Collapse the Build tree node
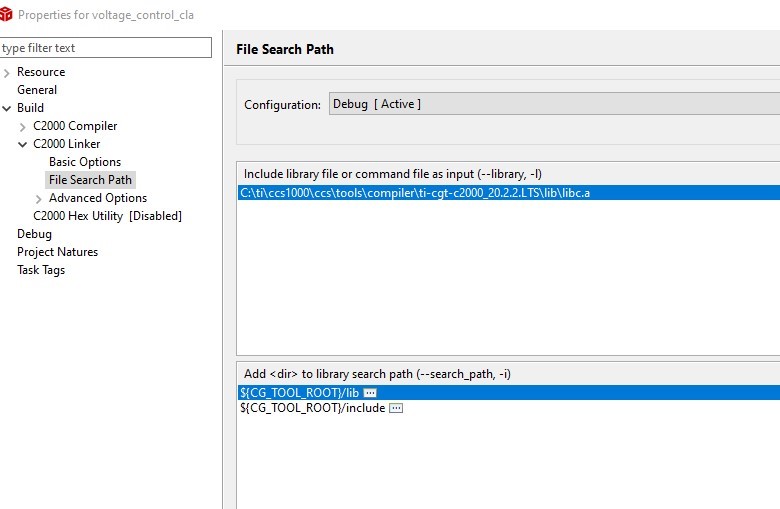 click(x=7, y=108)
